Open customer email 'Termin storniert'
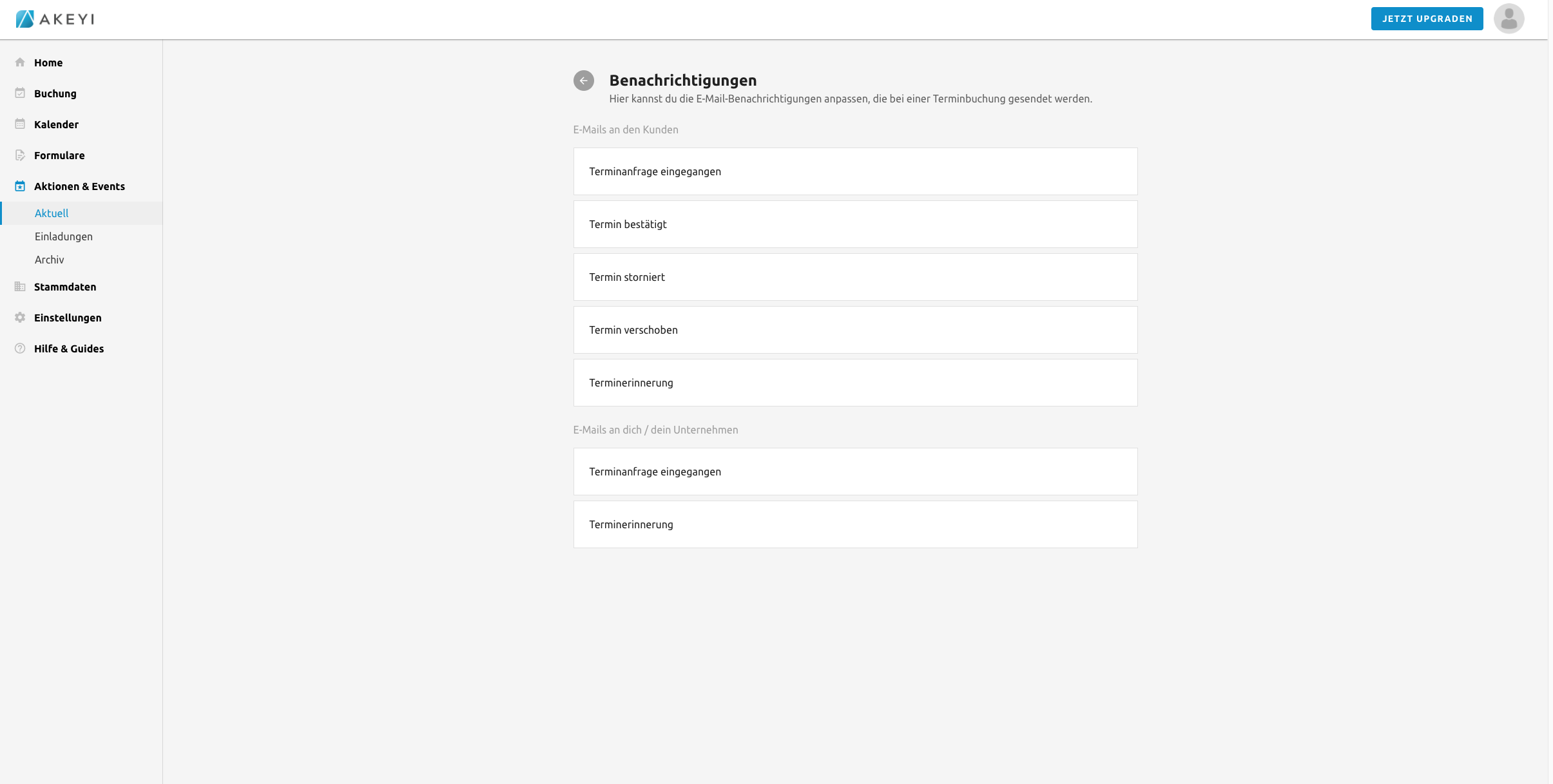1553x784 pixels. [855, 277]
